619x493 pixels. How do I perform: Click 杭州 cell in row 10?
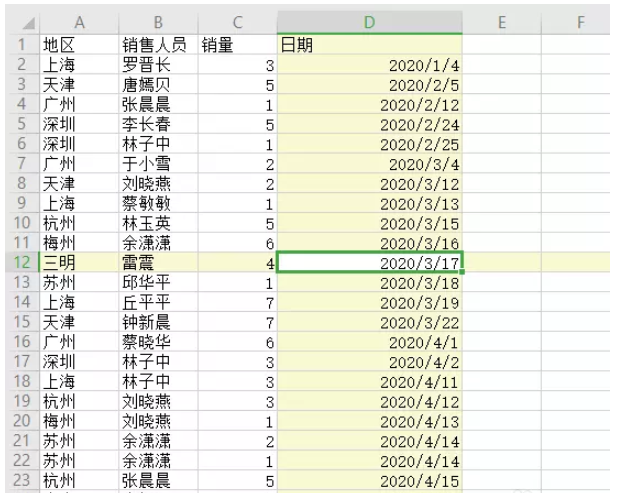(79, 223)
